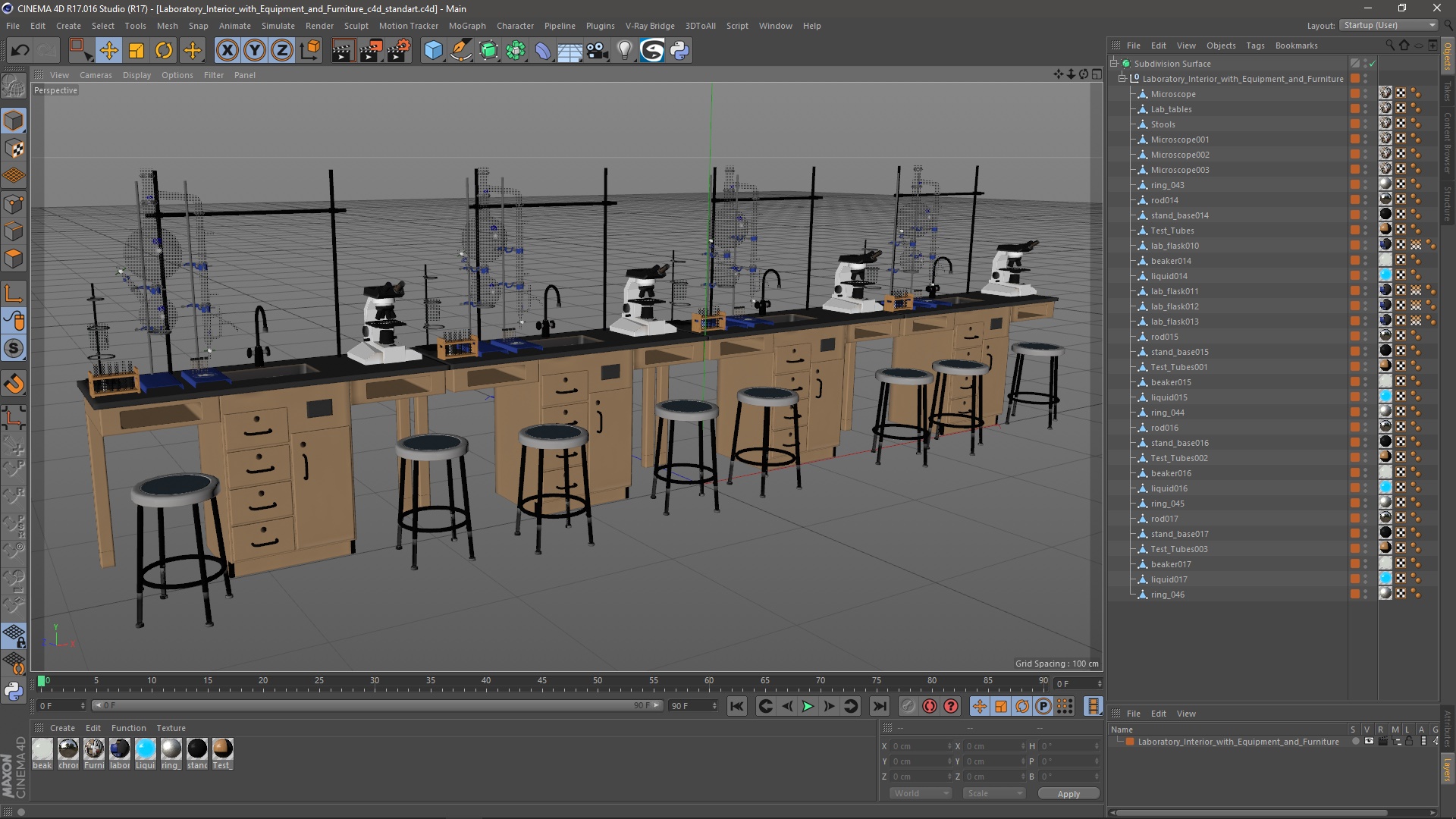
Task: Open the Layout Startup dropdown
Action: 1389,25
